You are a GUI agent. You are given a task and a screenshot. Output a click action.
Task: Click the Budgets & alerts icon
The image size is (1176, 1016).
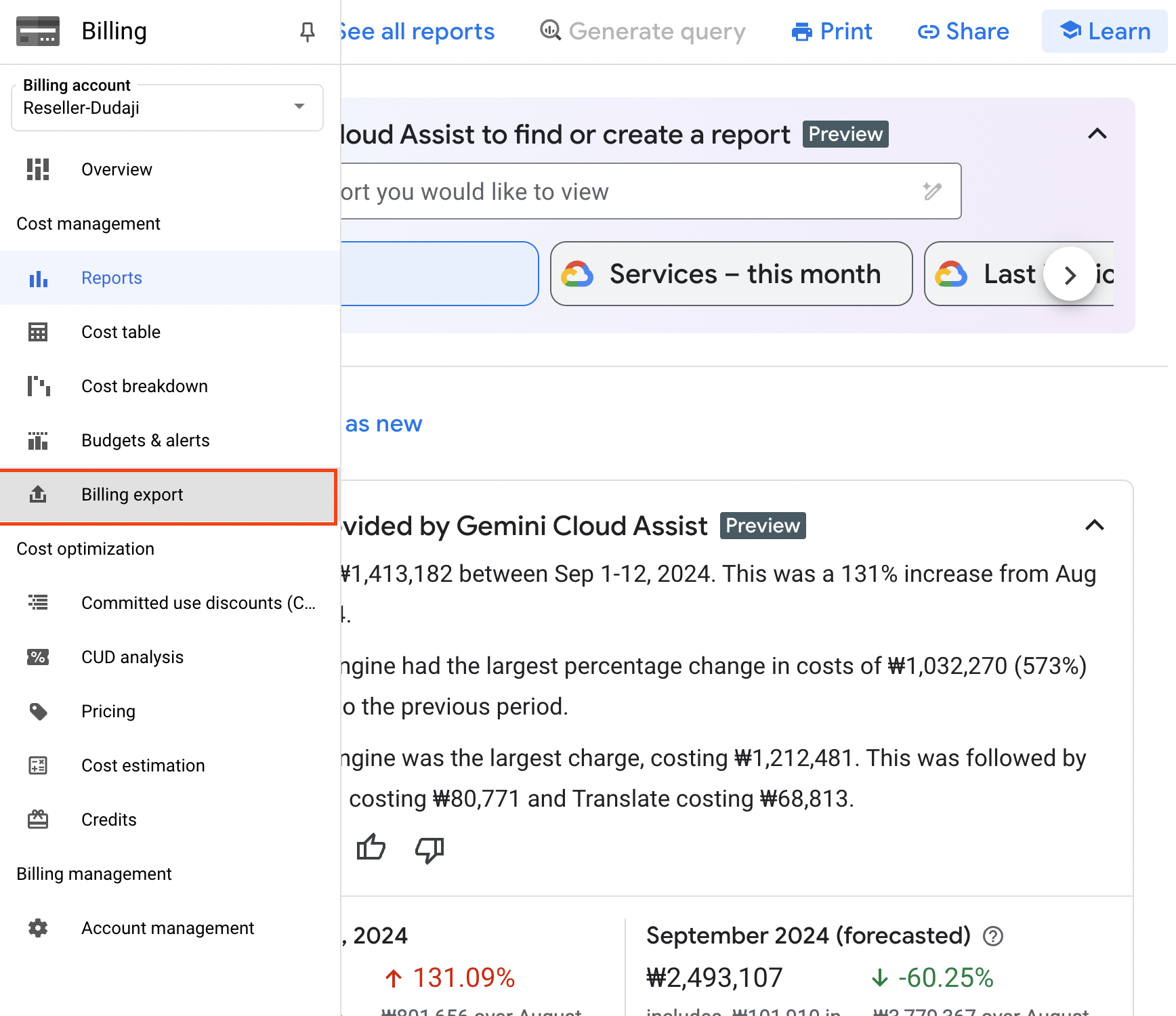(38, 440)
